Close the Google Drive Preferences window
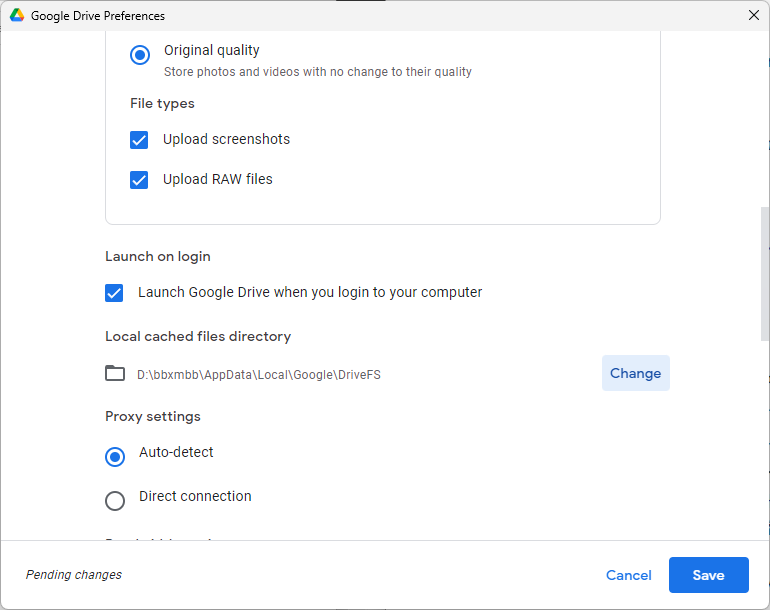The image size is (770, 610). 753,15
